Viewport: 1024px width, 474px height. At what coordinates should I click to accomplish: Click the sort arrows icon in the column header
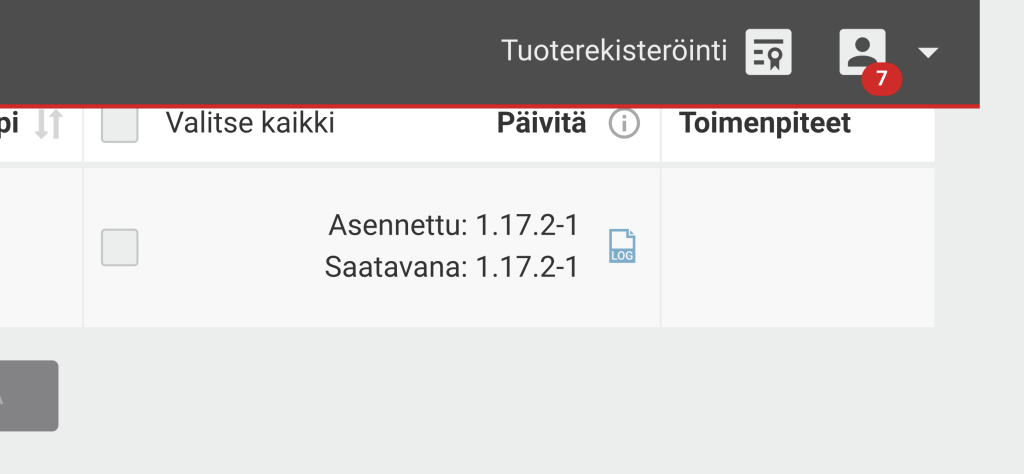point(49,124)
